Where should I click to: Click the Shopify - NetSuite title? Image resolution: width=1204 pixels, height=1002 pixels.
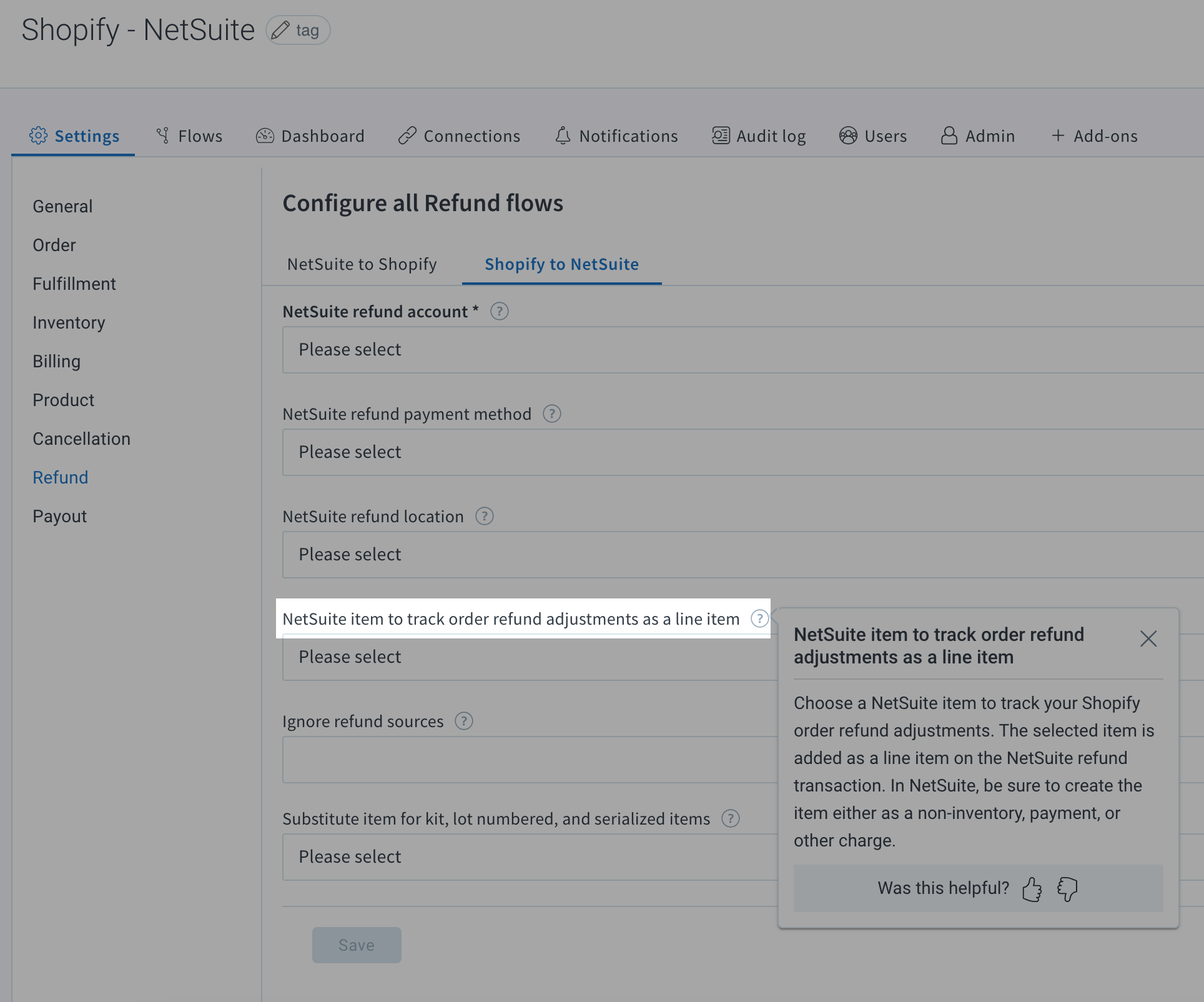pos(138,30)
